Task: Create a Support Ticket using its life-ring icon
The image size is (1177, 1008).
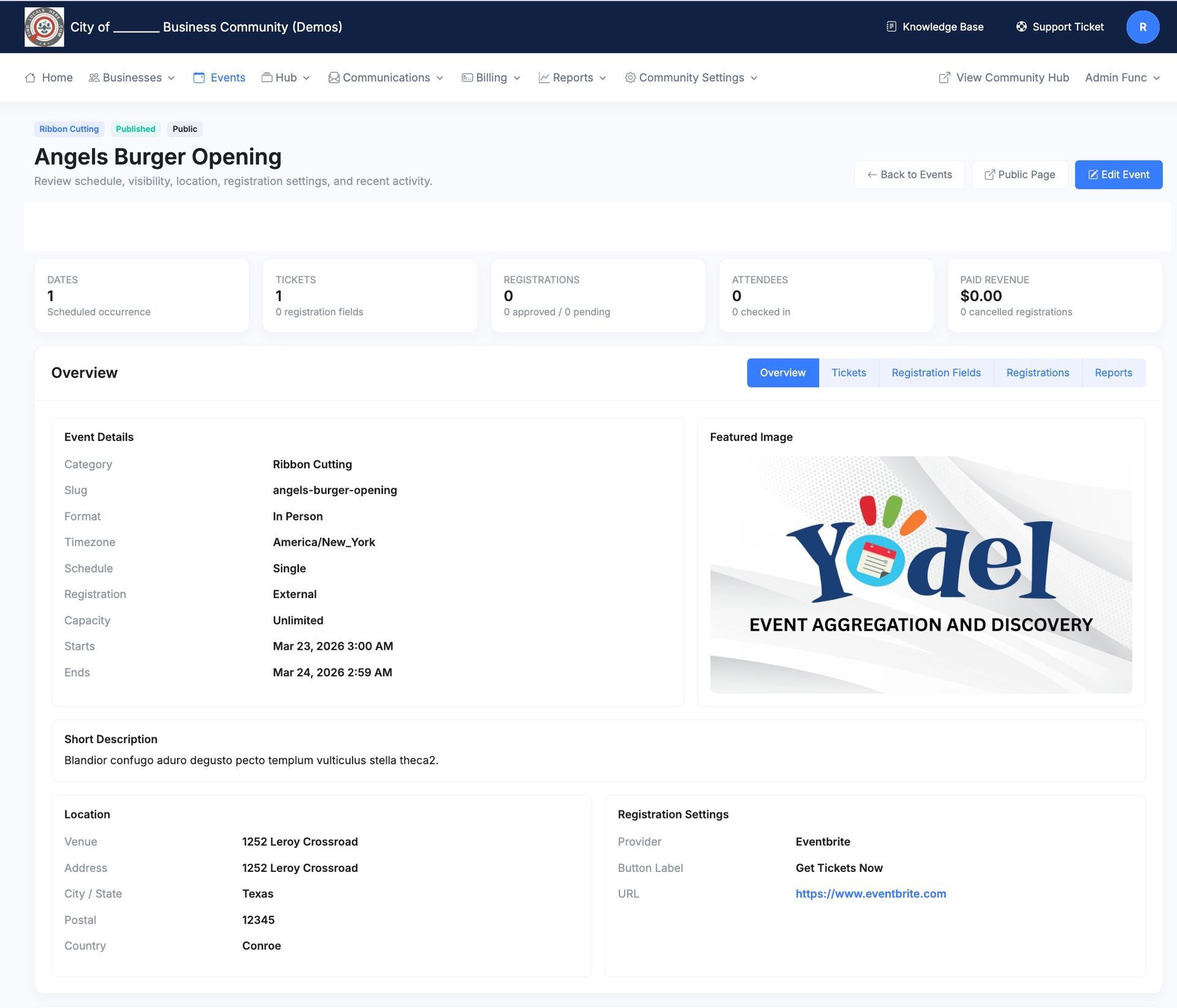Action: pyautogui.click(x=1021, y=26)
